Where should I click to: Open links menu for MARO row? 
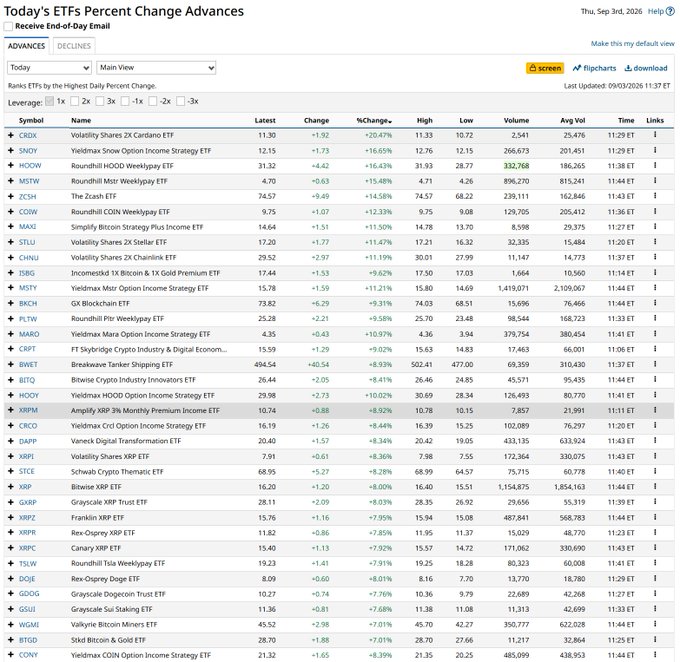pyautogui.click(x=655, y=334)
